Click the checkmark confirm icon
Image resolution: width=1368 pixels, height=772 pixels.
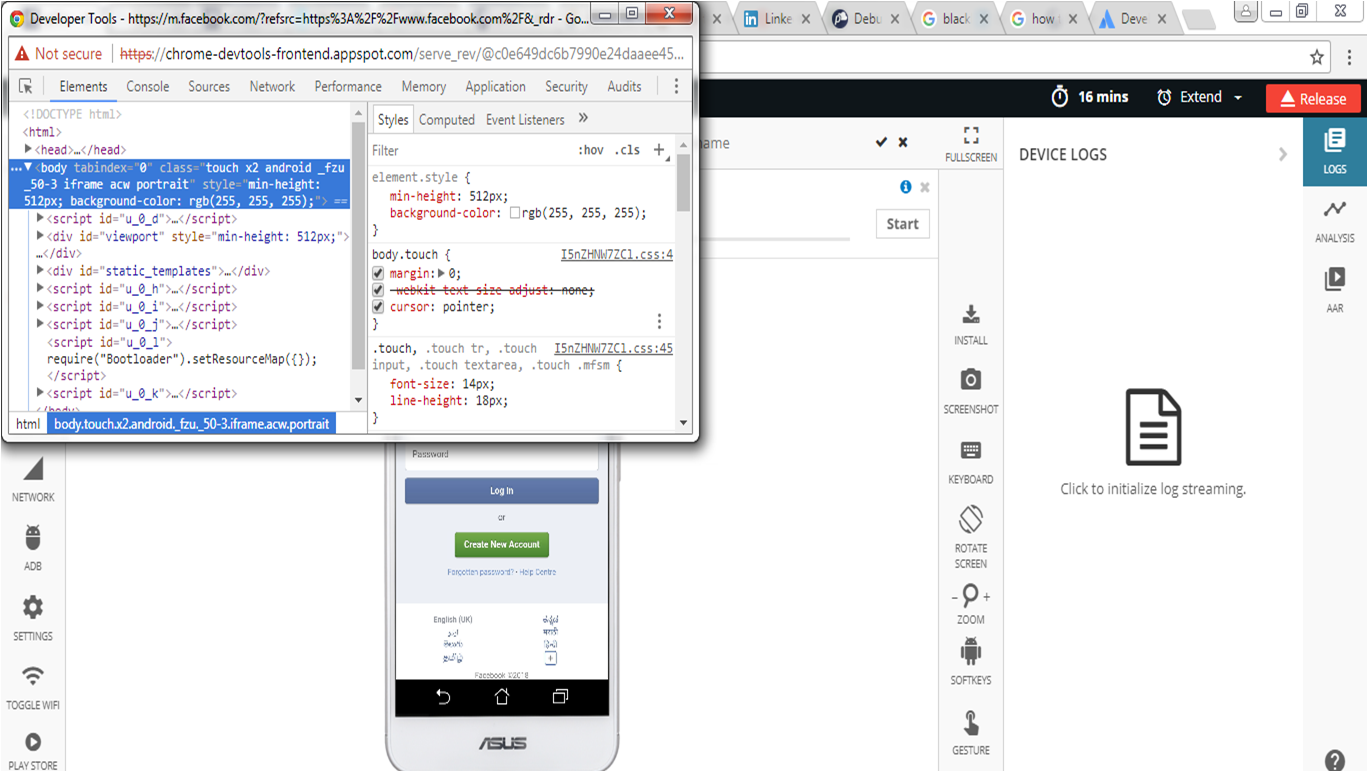click(x=881, y=143)
